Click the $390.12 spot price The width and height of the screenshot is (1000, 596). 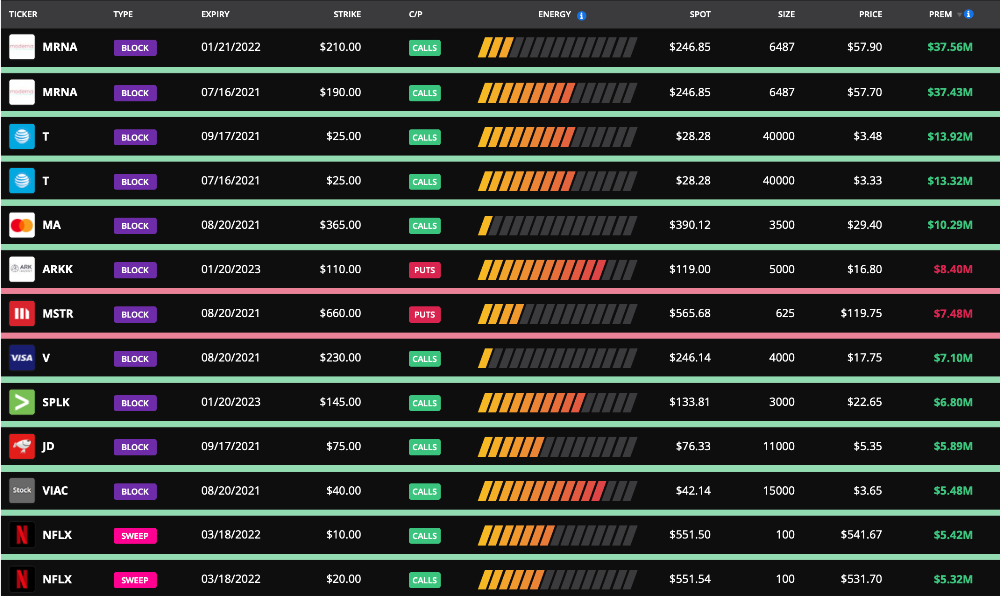click(x=690, y=224)
